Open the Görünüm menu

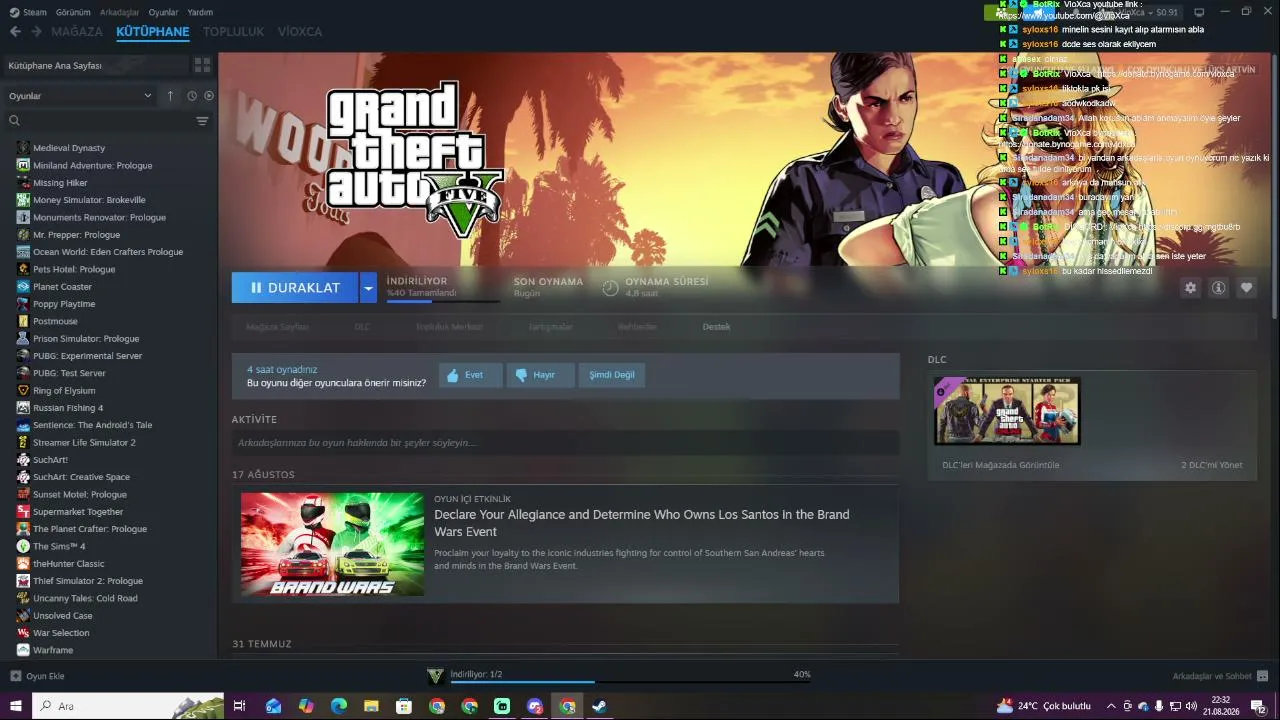click(x=74, y=12)
